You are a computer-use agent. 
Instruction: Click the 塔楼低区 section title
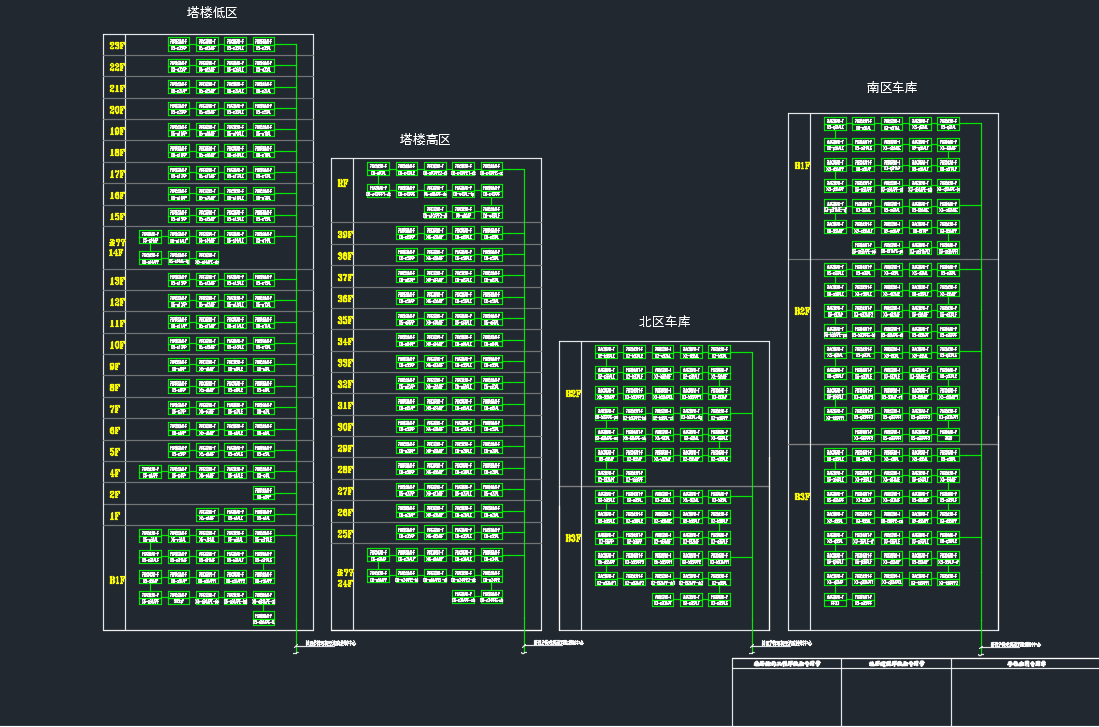tap(212, 13)
